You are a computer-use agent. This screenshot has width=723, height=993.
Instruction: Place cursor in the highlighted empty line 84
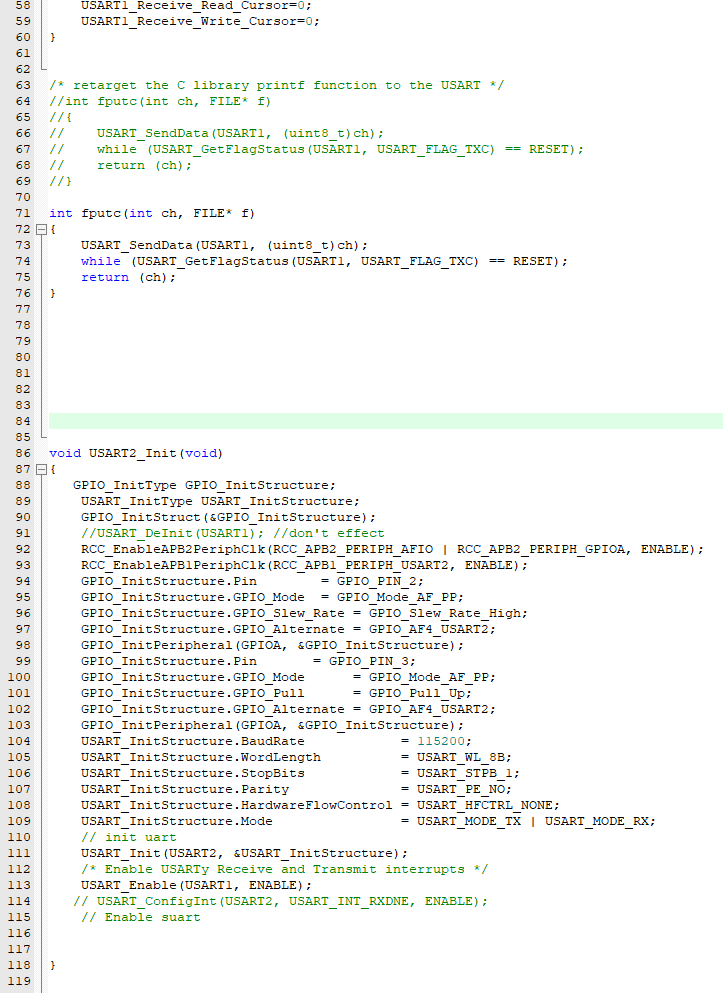(386, 421)
